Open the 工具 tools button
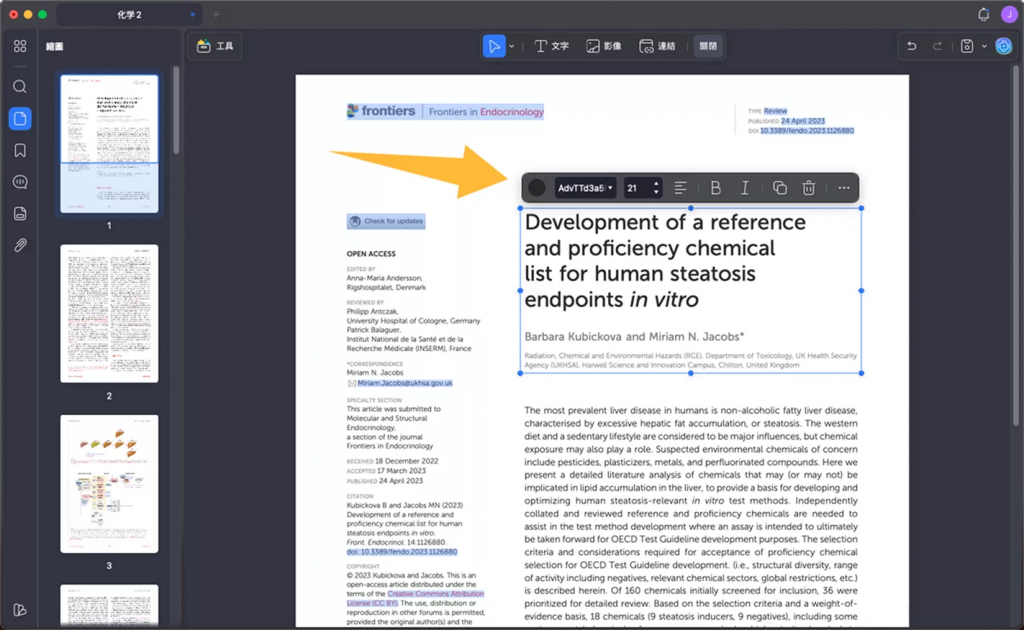Viewport: 1024px width, 630px height. point(215,46)
